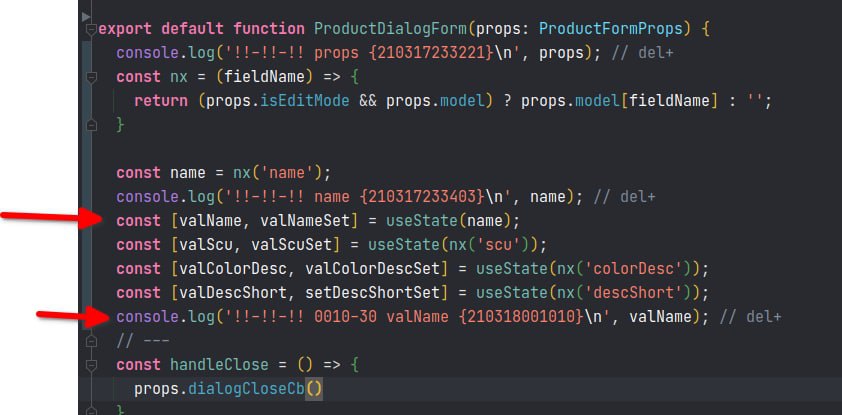Collapse the ProductDialogForm function fold marker
This screenshot has height=415, width=842.
tap(92, 29)
